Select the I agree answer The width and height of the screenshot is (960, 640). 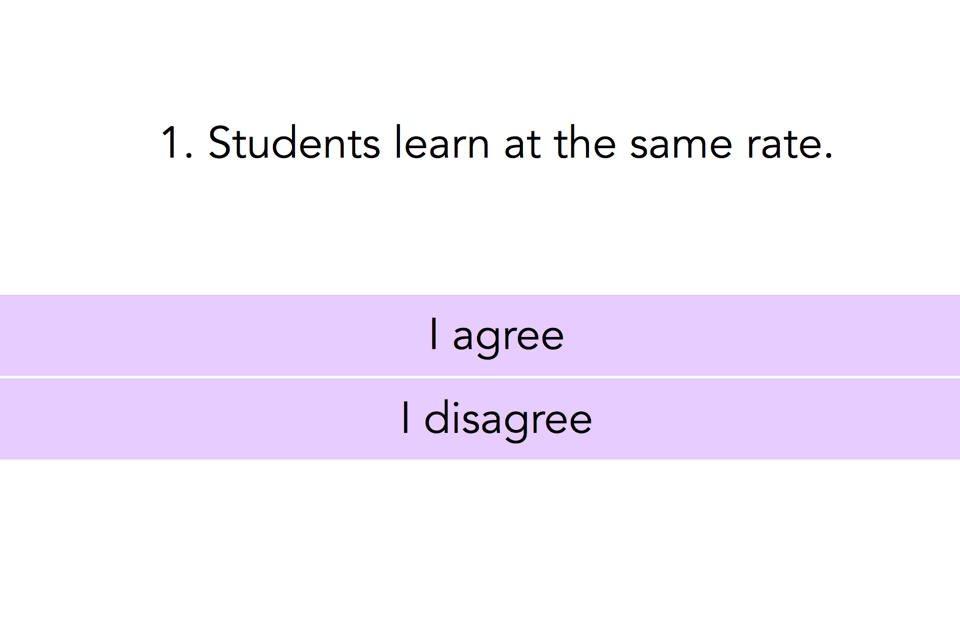(480, 335)
